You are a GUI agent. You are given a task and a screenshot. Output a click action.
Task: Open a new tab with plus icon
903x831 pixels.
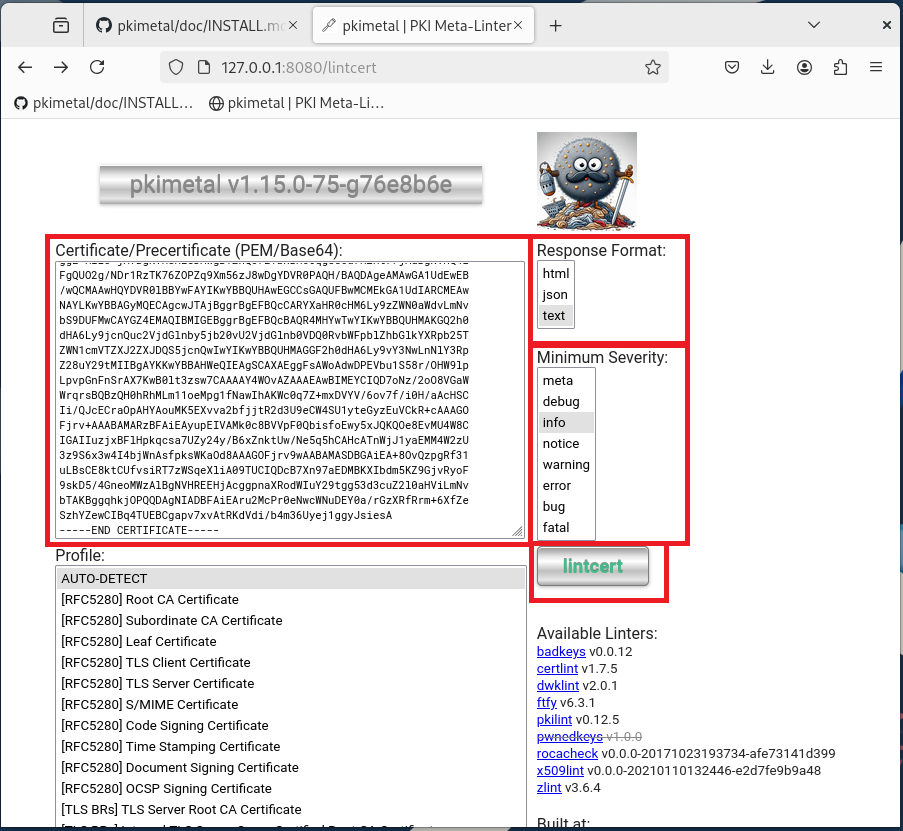(x=556, y=26)
